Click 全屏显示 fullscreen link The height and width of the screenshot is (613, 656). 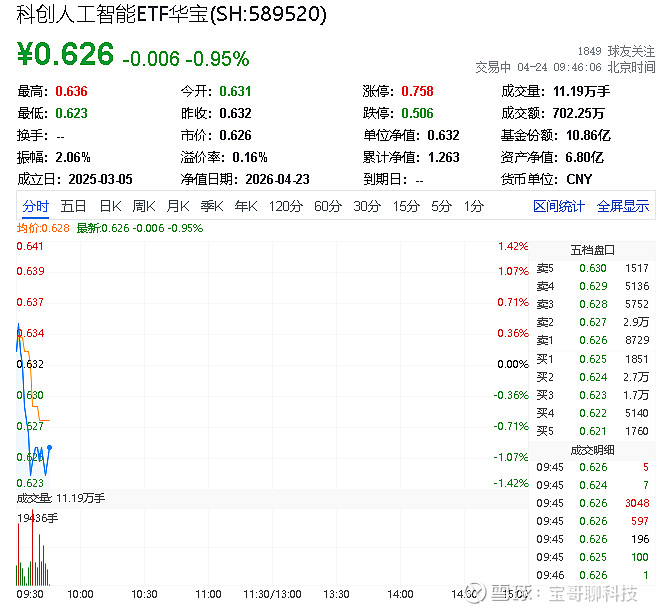(623, 206)
